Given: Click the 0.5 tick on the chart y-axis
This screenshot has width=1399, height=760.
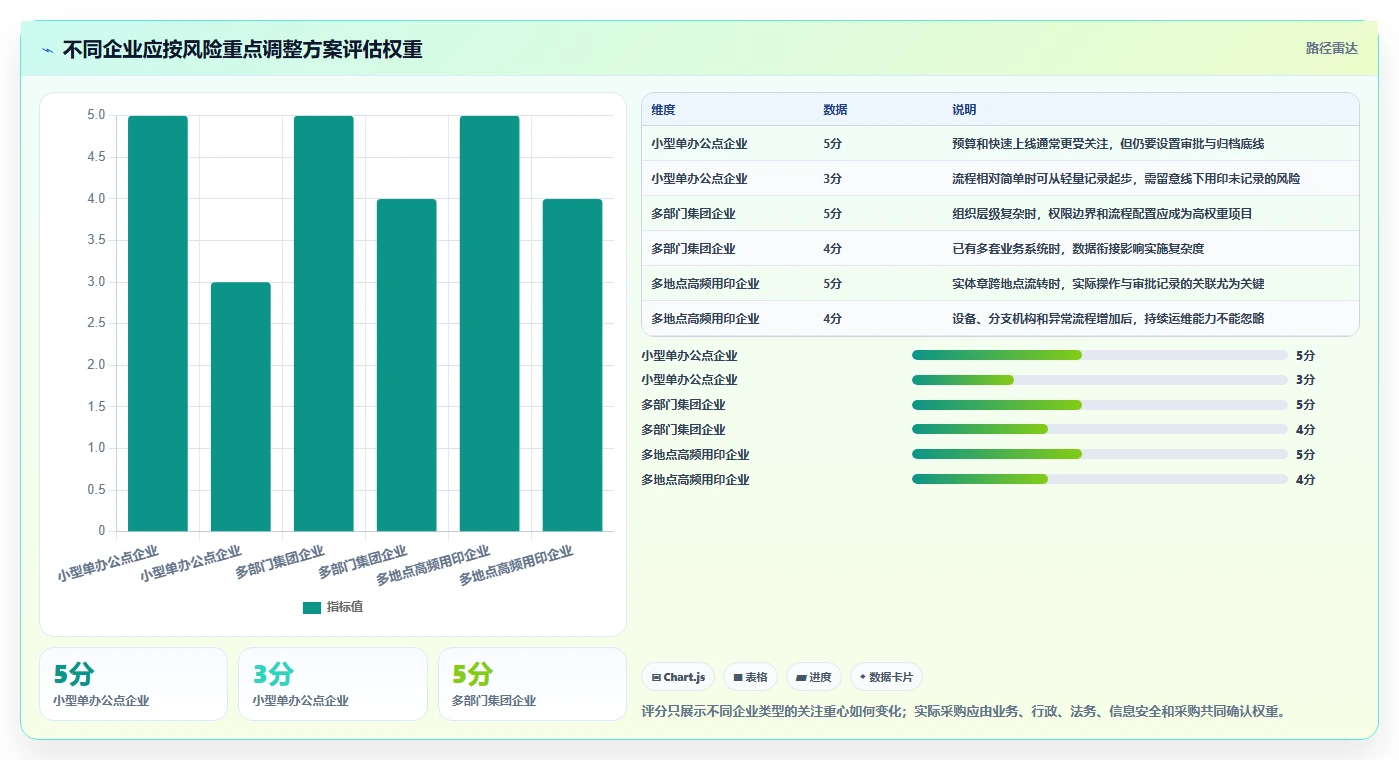Looking at the screenshot, I should 96,489.
